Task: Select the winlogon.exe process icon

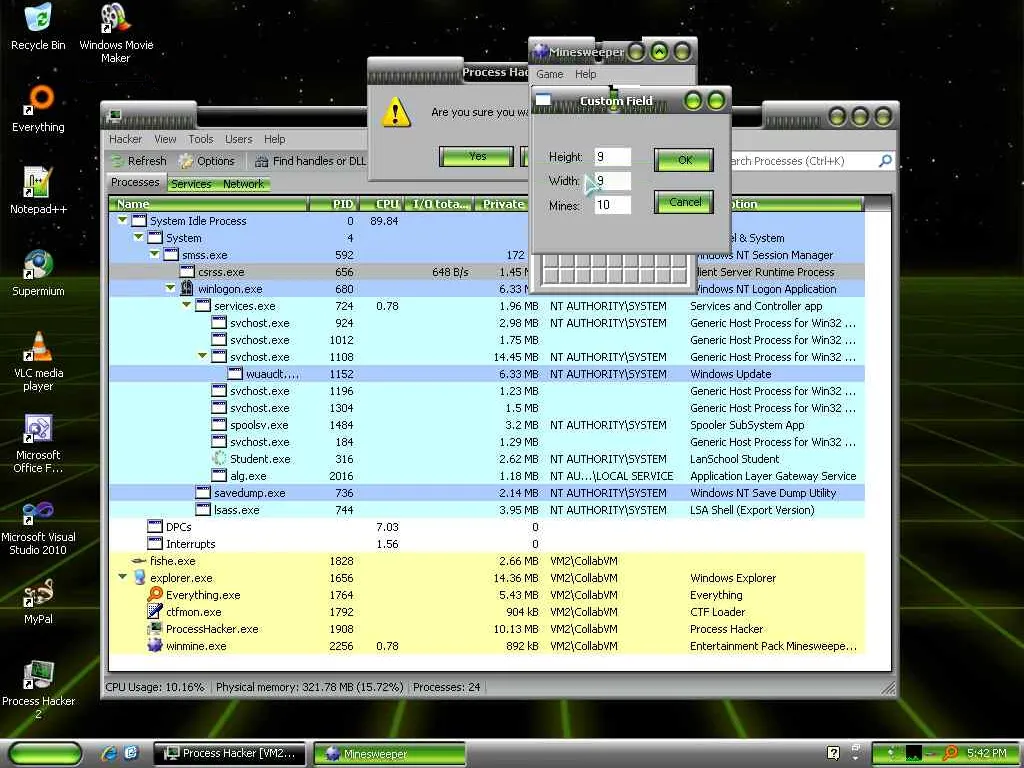Action: tap(187, 289)
